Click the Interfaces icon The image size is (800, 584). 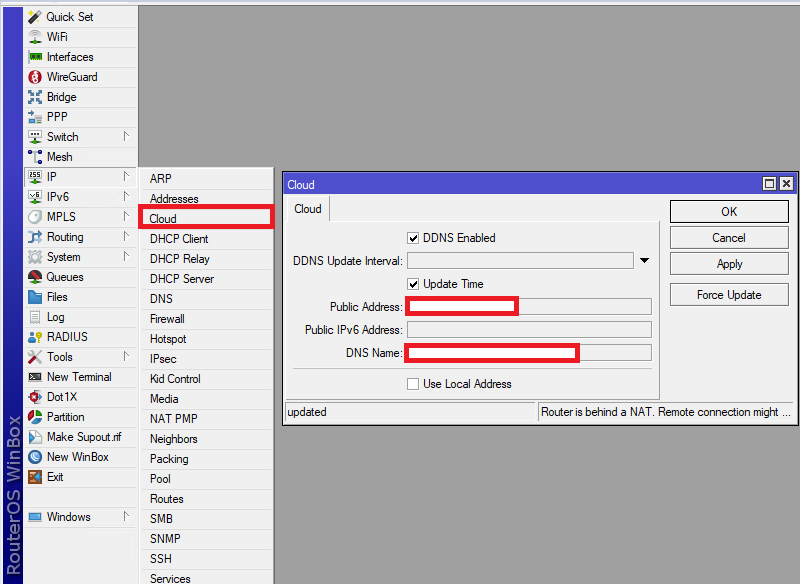pos(35,57)
